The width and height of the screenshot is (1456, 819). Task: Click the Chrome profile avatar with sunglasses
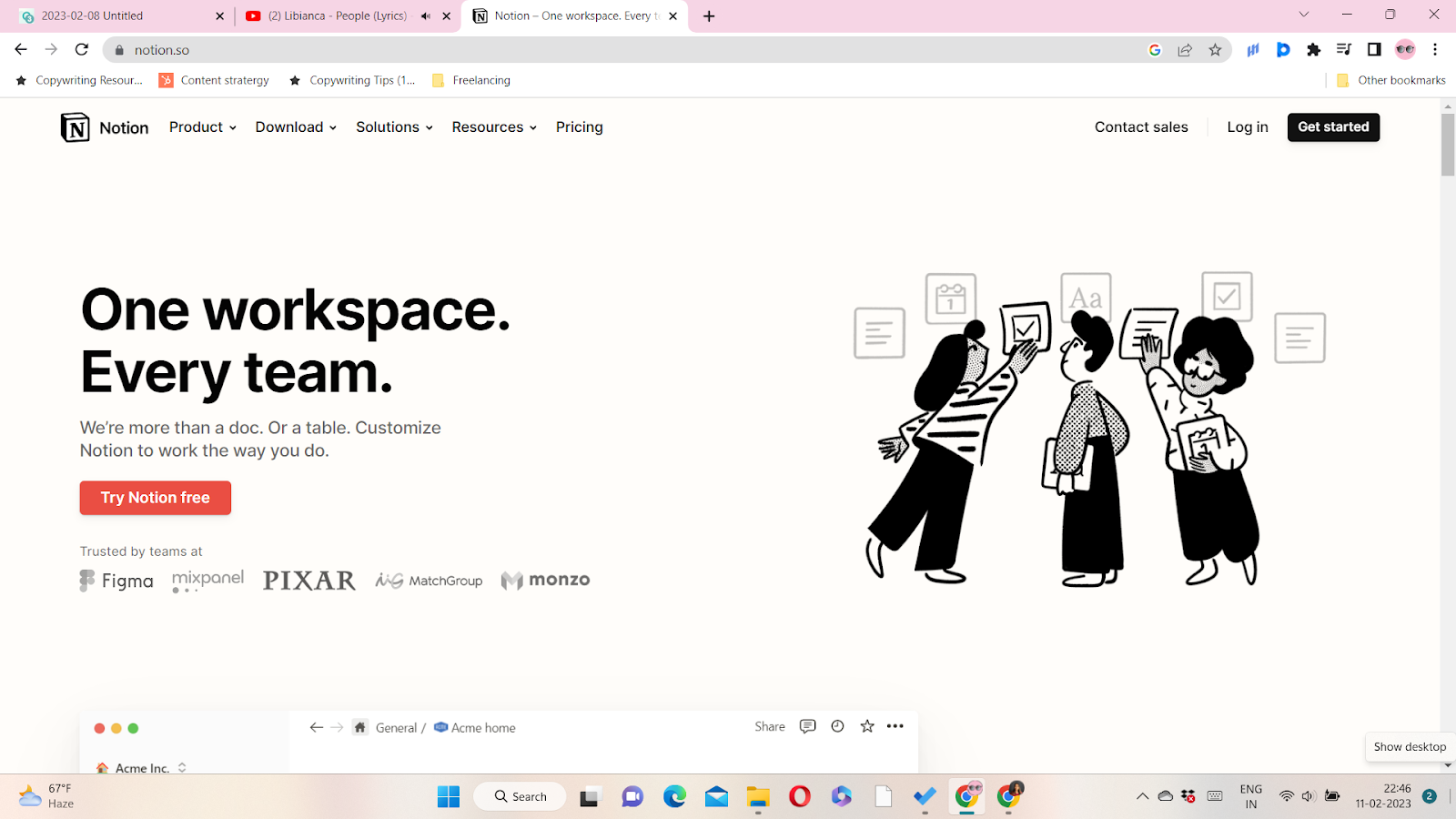pos(1405,49)
